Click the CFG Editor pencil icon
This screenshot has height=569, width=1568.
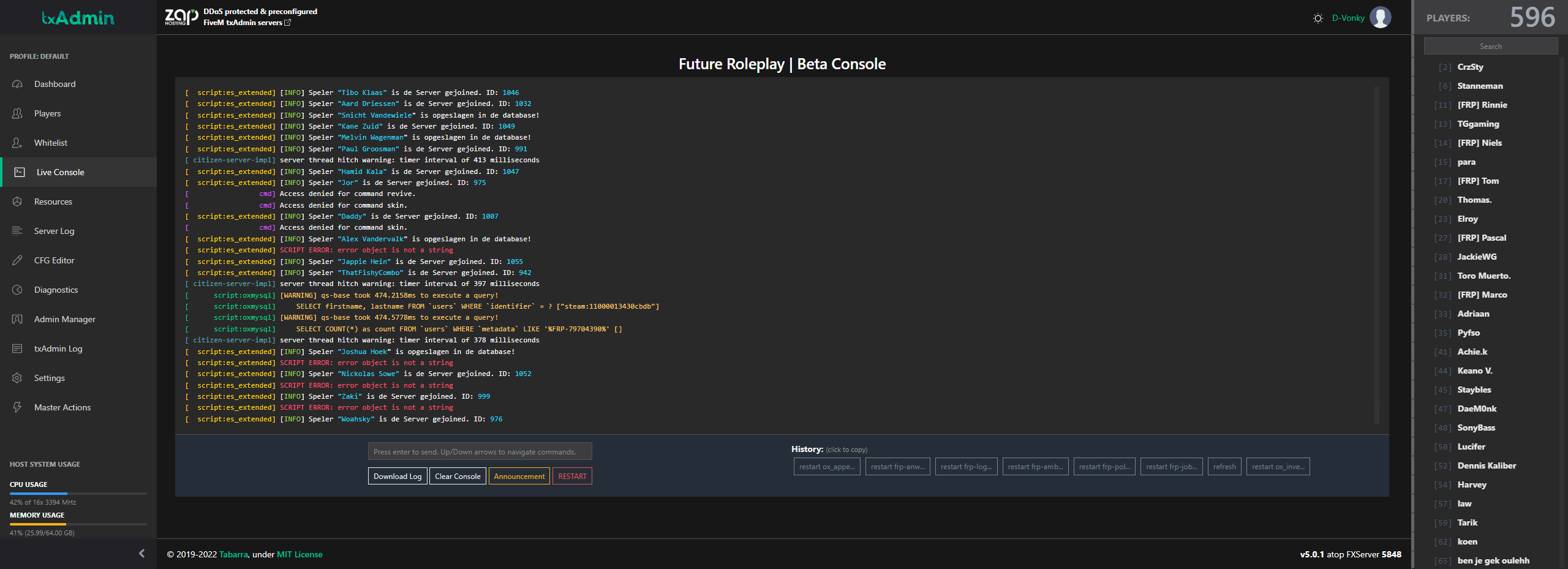click(x=17, y=260)
